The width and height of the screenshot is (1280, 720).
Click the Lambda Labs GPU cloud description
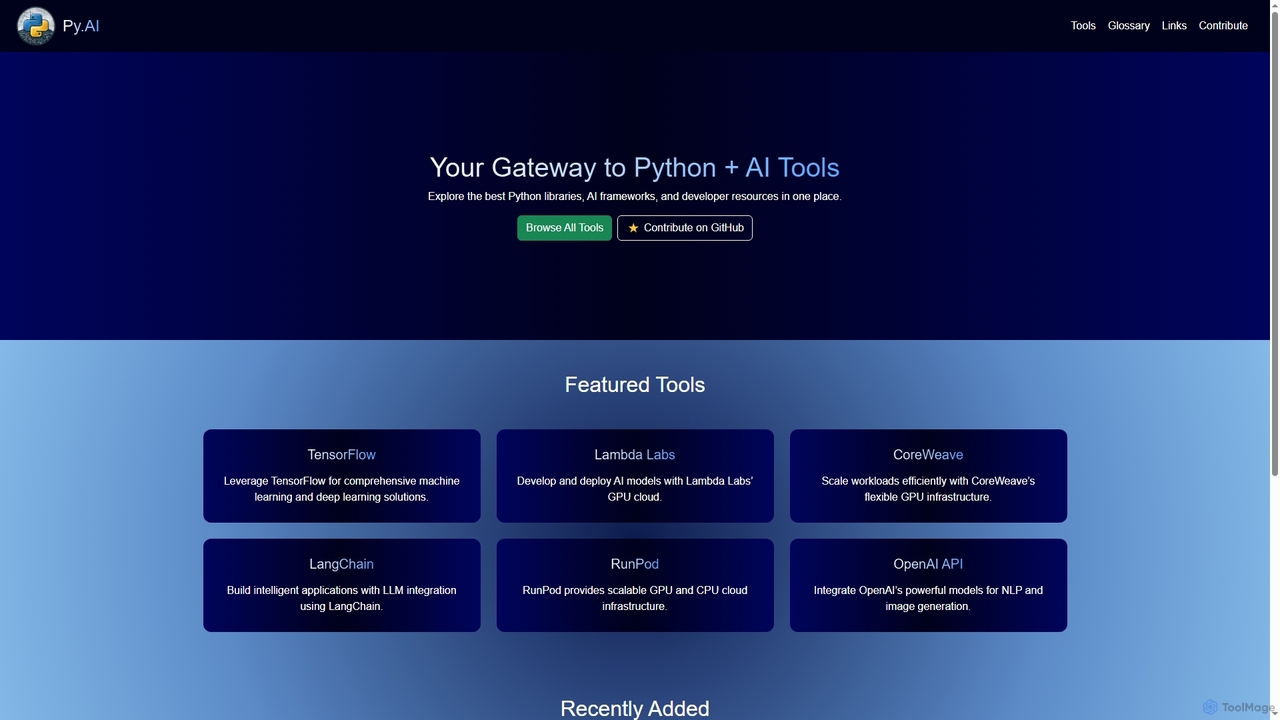click(635, 489)
